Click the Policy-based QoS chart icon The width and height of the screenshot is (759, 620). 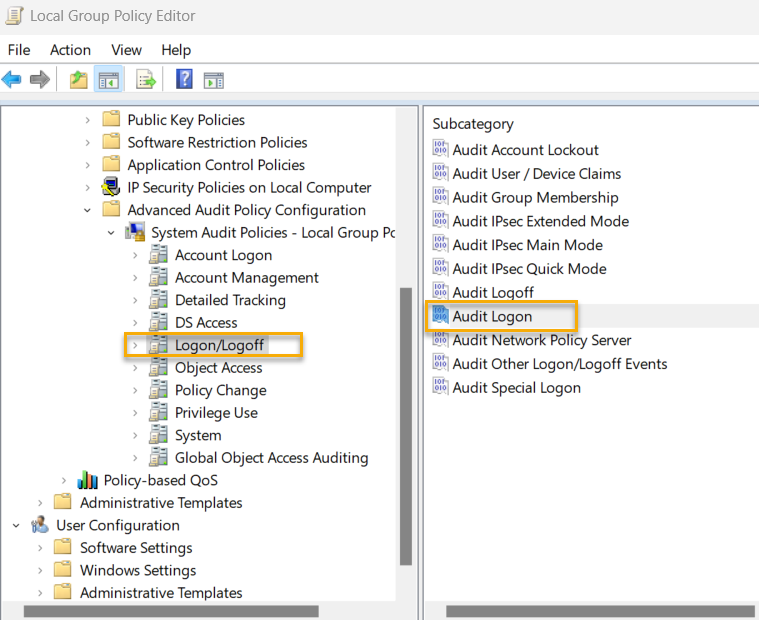coord(88,480)
